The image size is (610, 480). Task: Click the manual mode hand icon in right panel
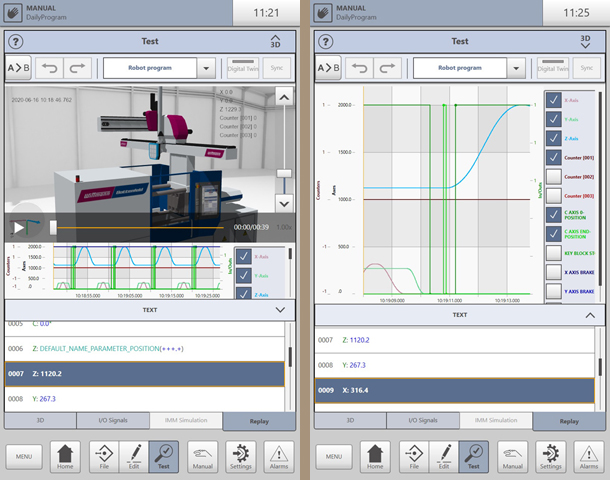click(x=323, y=12)
